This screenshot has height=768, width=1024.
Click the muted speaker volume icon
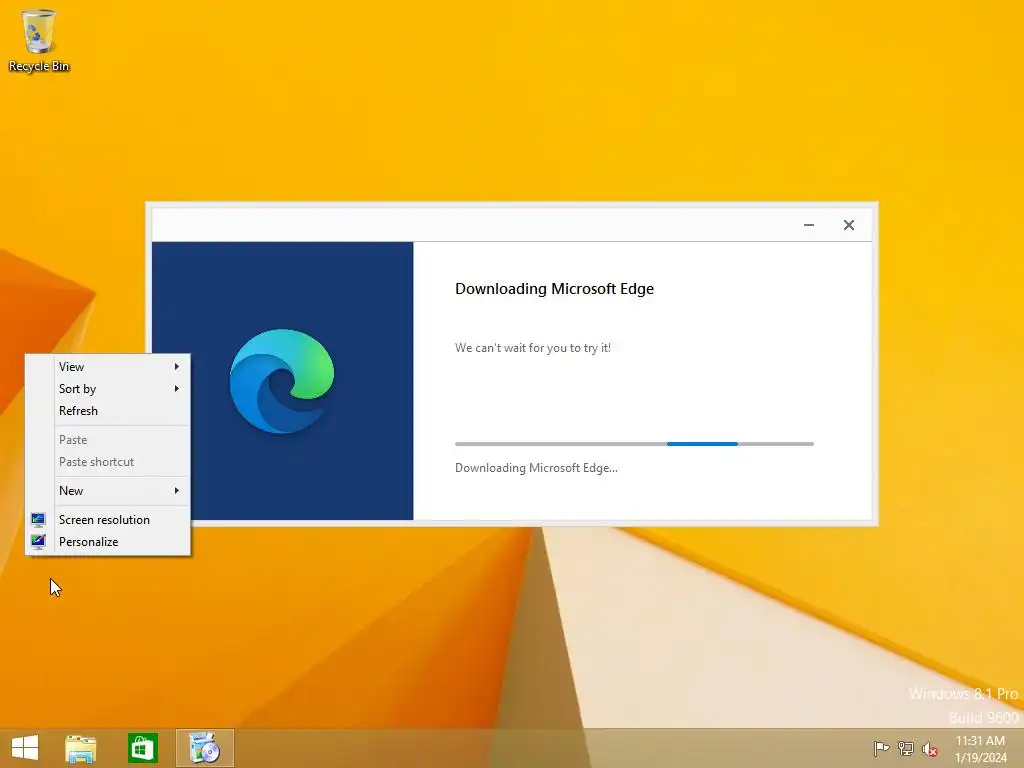930,749
